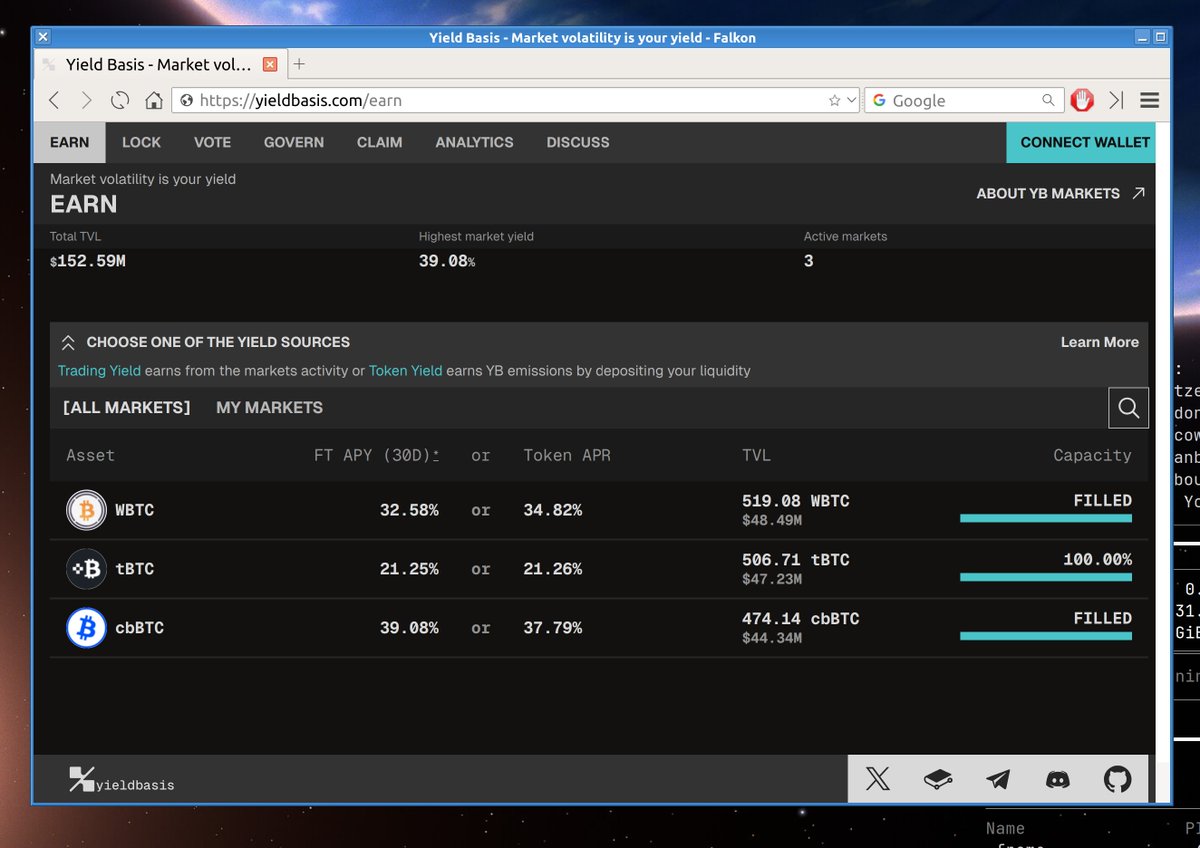Select the Yield Basis browser tab
The width and height of the screenshot is (1200, 848).
point(160,64)
